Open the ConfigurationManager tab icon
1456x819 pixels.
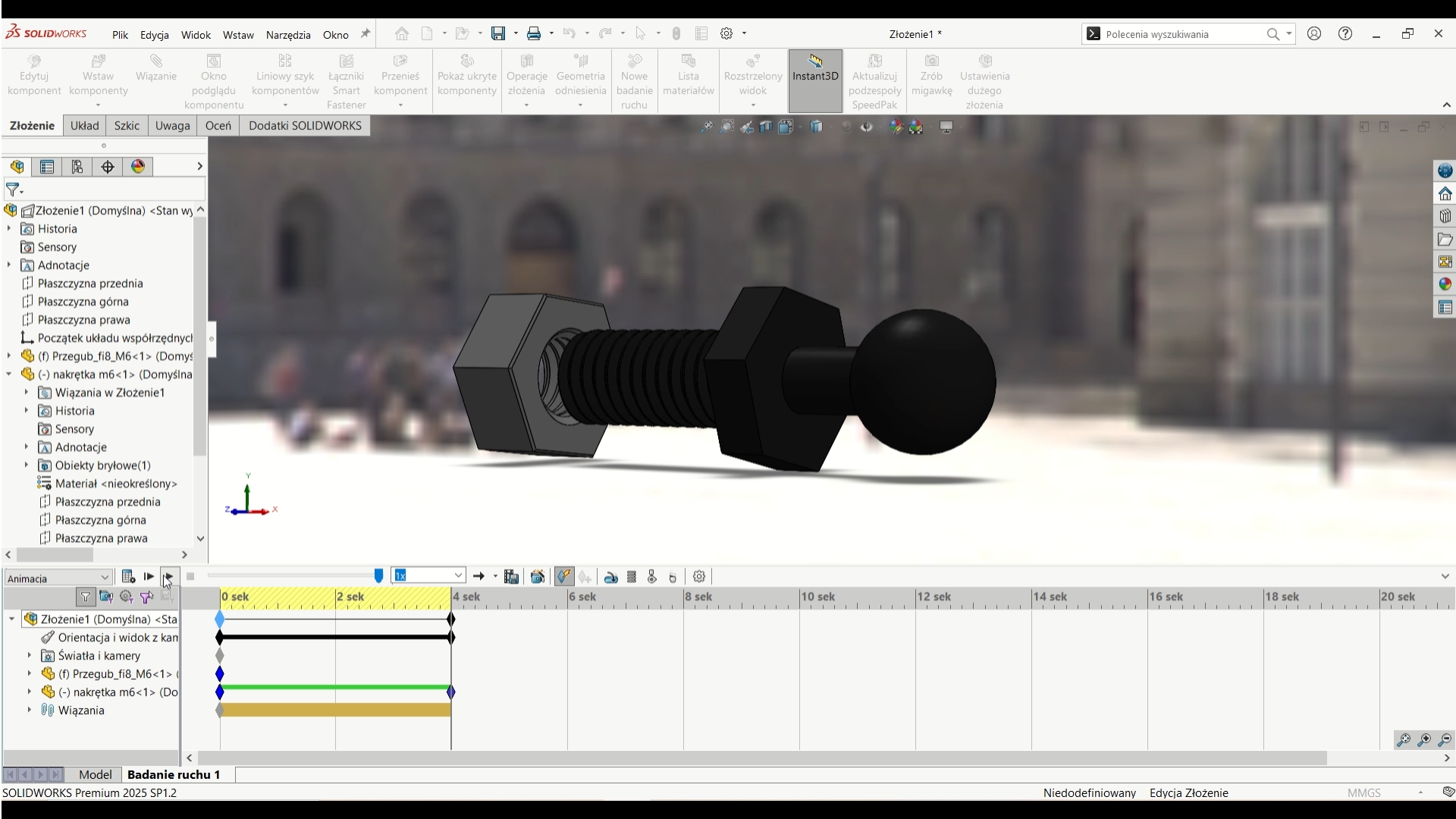point(77,167)
